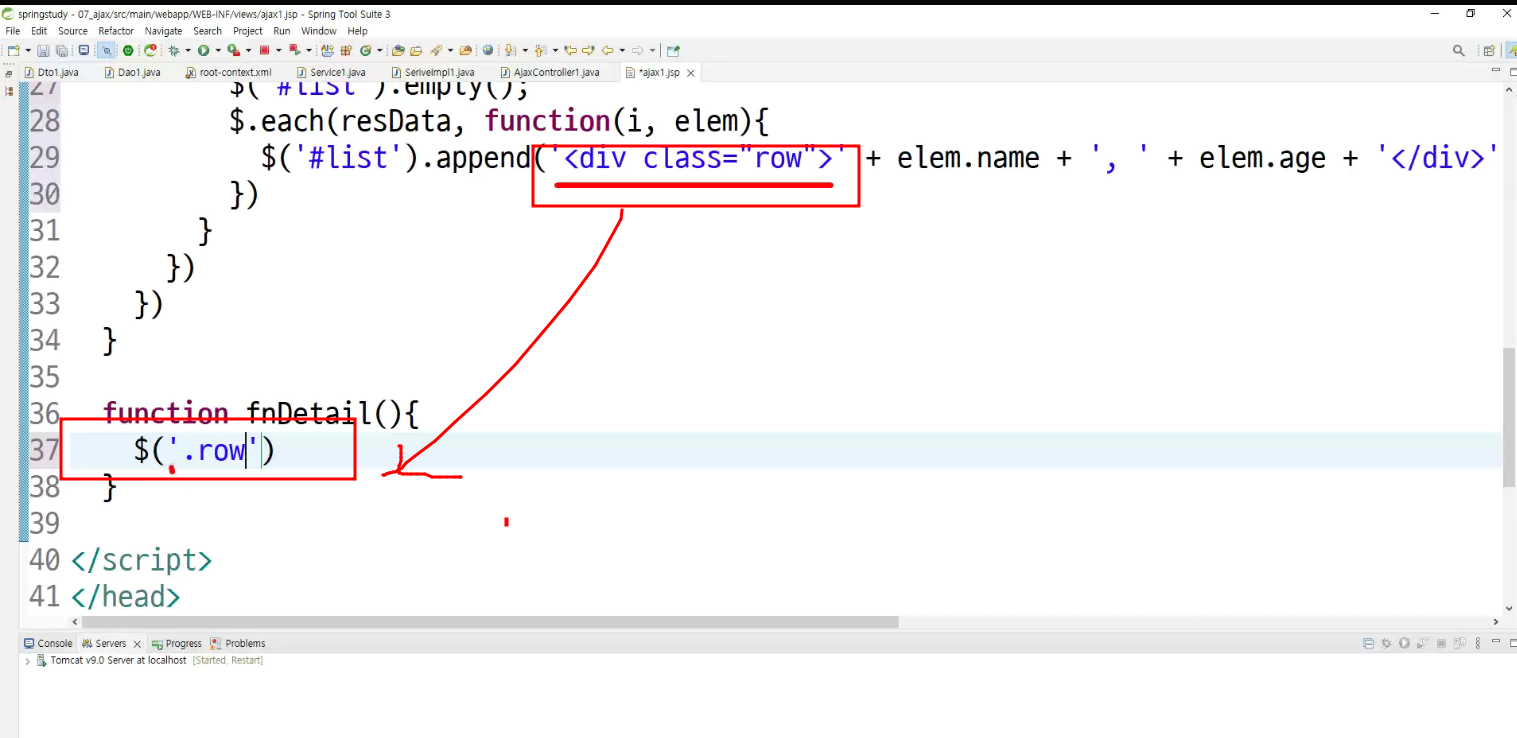Open the Problems view tab
This screenshot has height=738, width=1517.
tap(238, 643)
